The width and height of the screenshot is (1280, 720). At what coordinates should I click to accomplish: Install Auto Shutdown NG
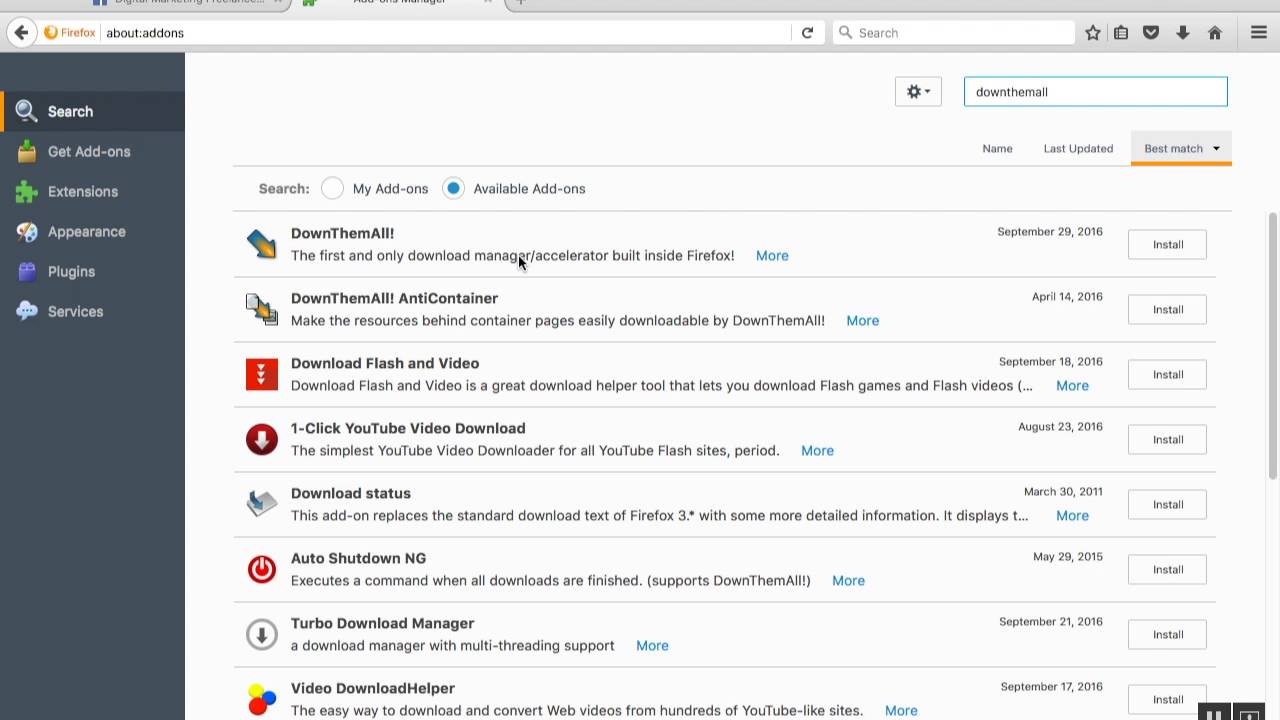[1167, 569]
